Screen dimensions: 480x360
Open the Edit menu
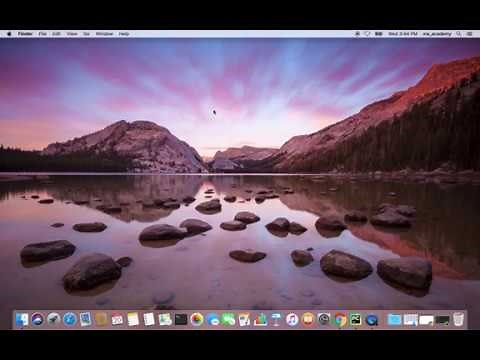[x=56, y=34]
